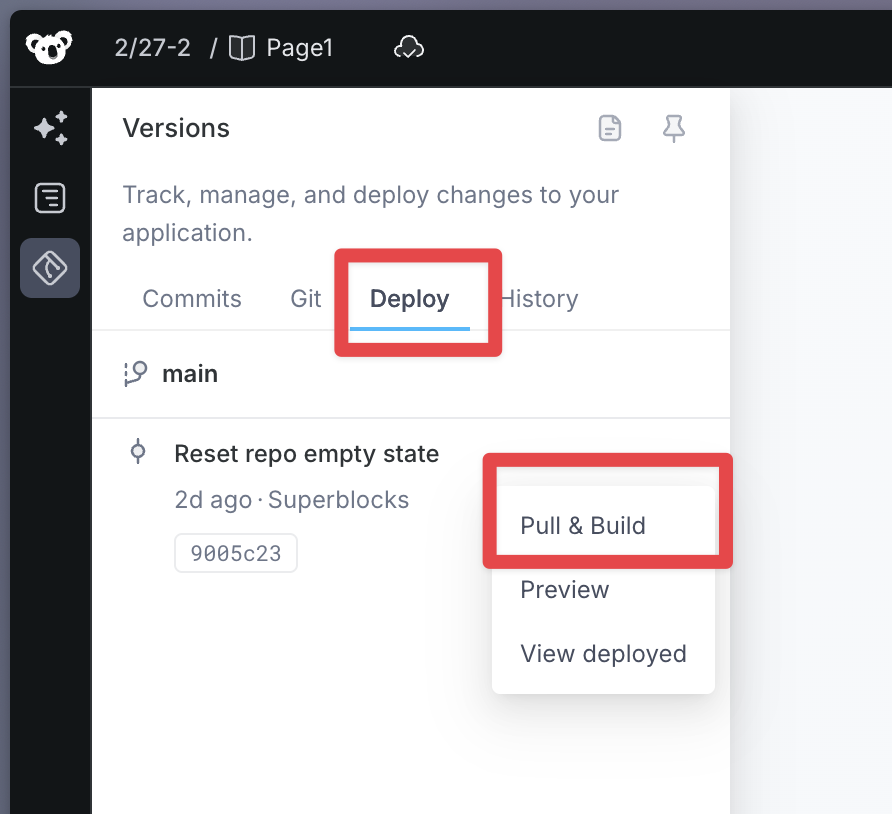The height and width of the screenshot is (814, 892).
Task: Switch to the Commits tab
Action: coord(192,299)
